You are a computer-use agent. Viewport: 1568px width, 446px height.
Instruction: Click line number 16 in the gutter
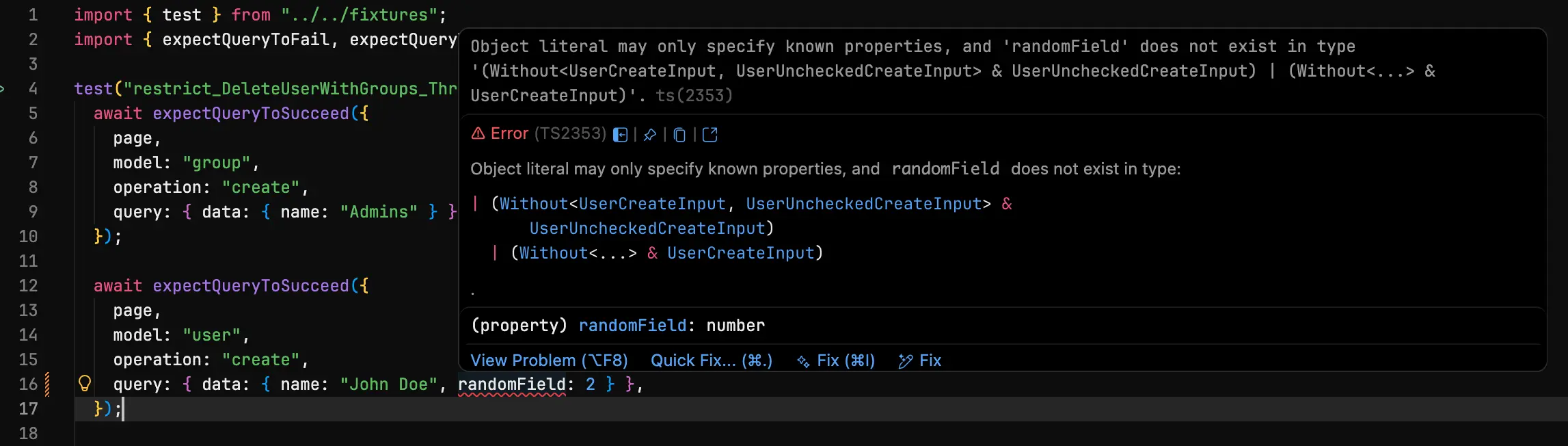pyautogui.click(x=28, y=384)
